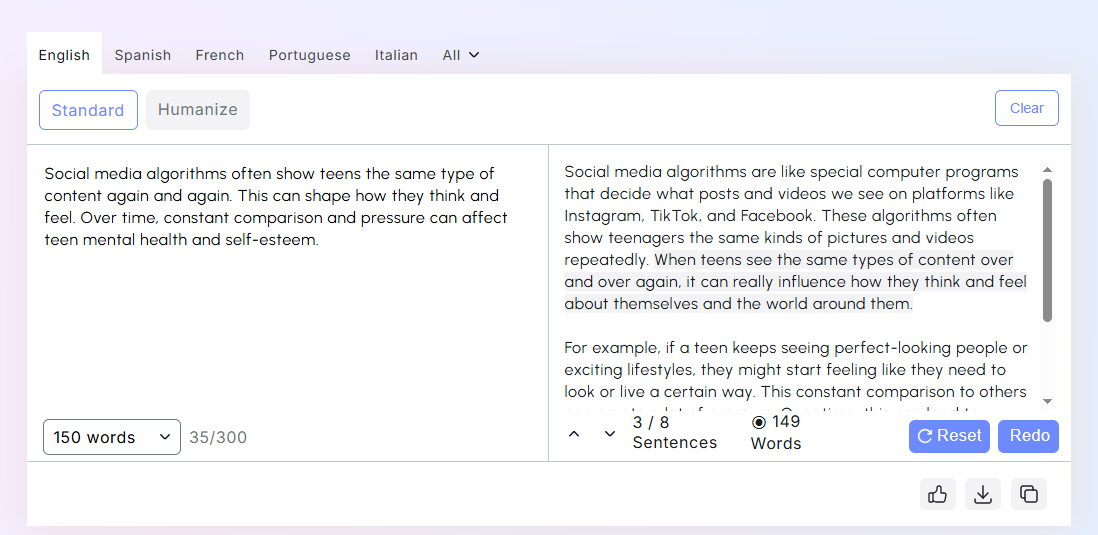1098x535 pixels.
Task: Open the 150 words length dropdown
Action: (x=112, y=437)
